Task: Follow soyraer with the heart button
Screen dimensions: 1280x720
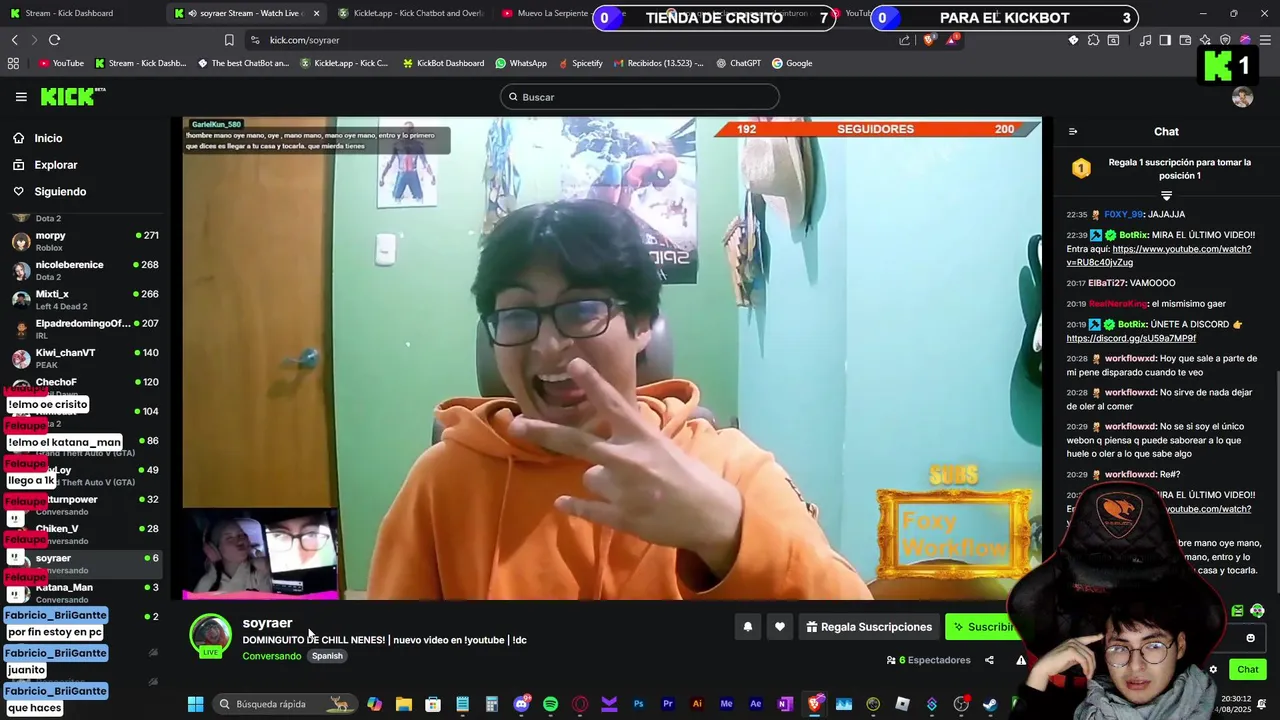Action: [x=780, y=627]
